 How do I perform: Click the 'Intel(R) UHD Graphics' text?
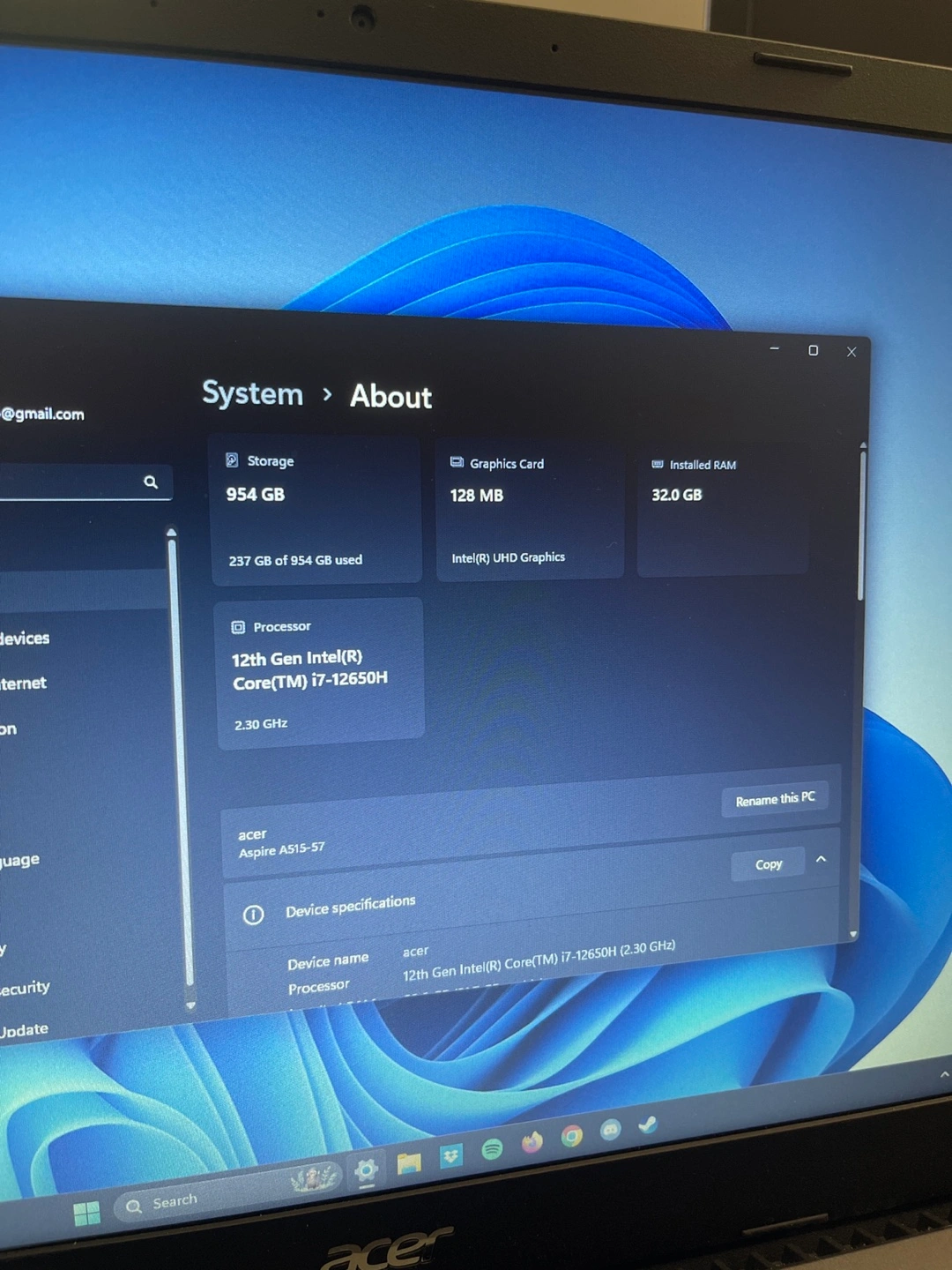click(x=509, y=557)
